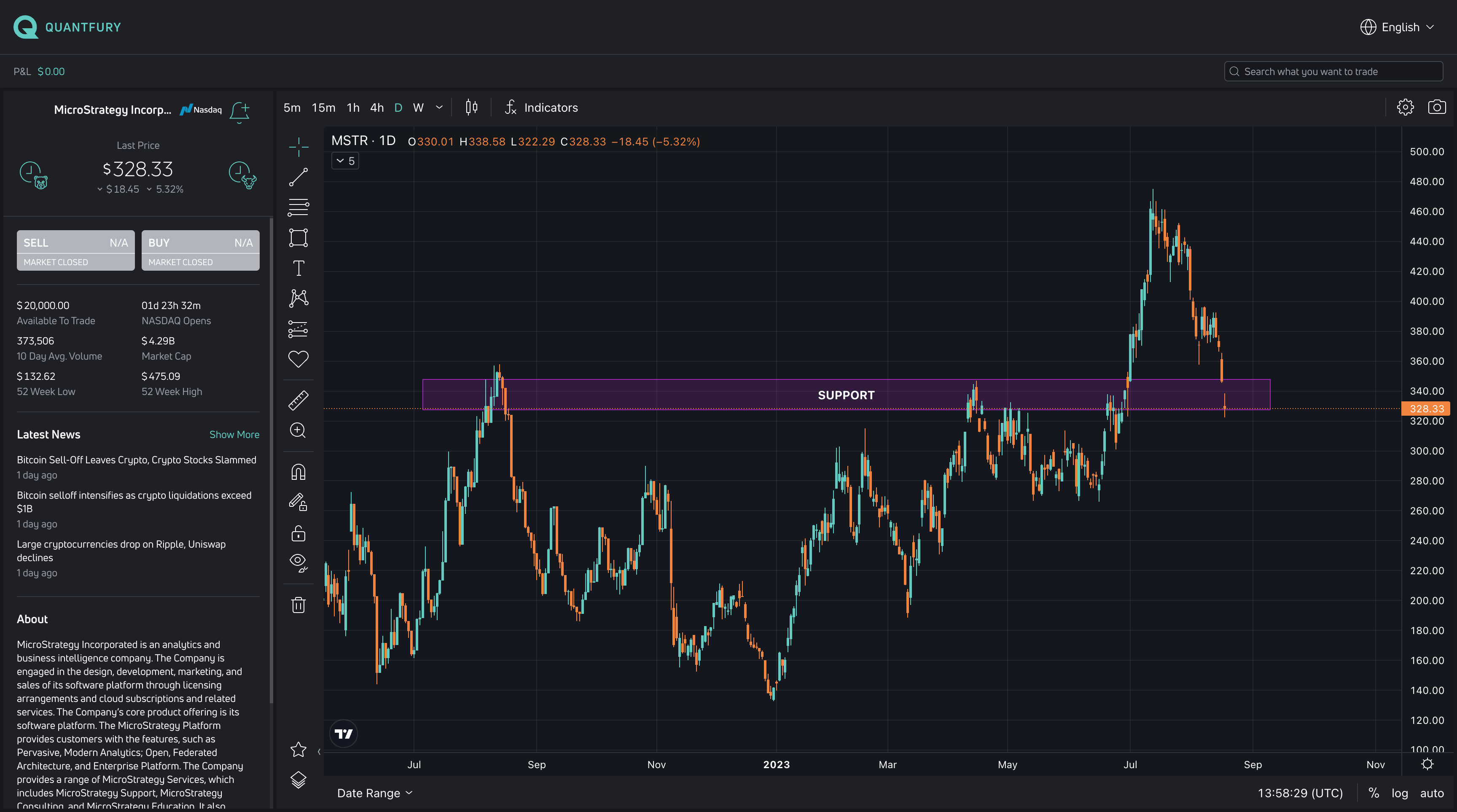The image size is (1457, 812).
Task: Expand the more timeframes chevron
Action: pos(439,108)
